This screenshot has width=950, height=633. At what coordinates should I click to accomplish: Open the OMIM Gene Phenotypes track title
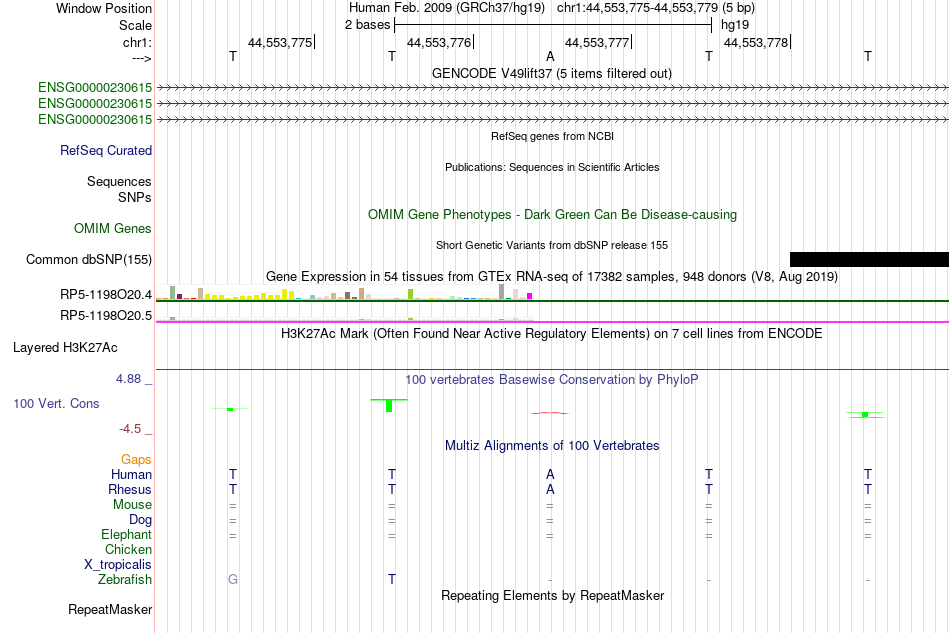tap(552, 214)
